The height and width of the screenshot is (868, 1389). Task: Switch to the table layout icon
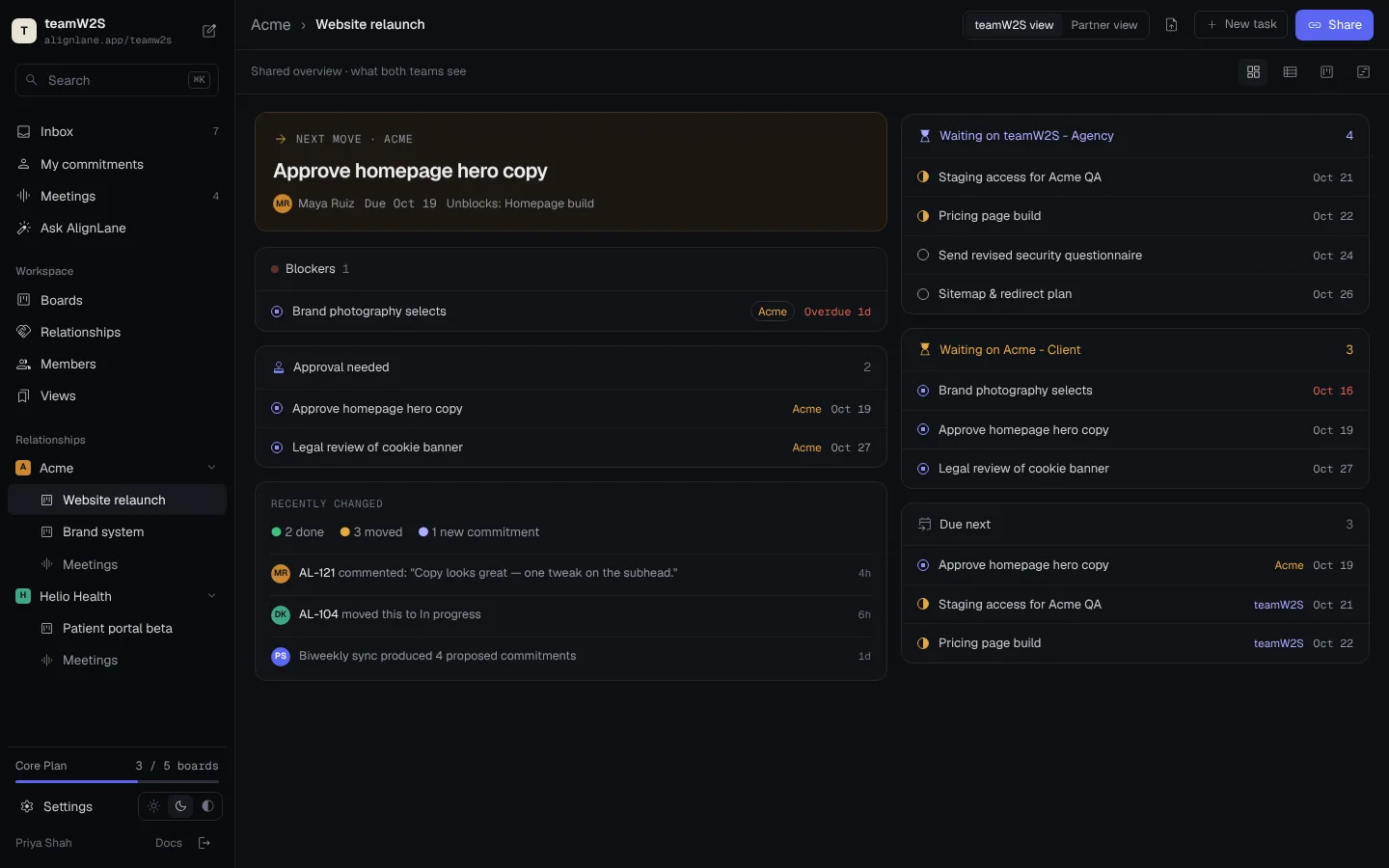1290,72
